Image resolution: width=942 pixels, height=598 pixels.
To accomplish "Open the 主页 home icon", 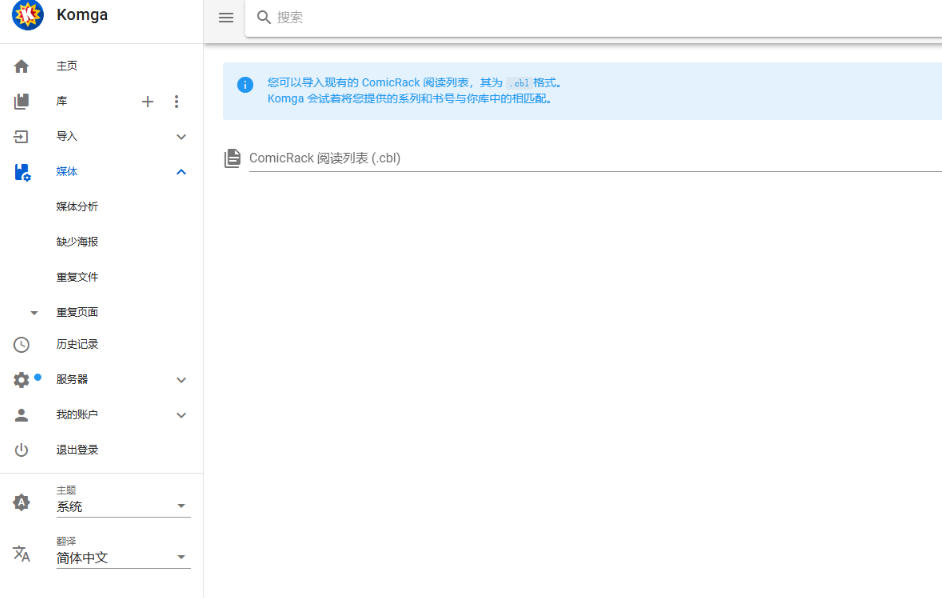I will click(x=21, y=66).
